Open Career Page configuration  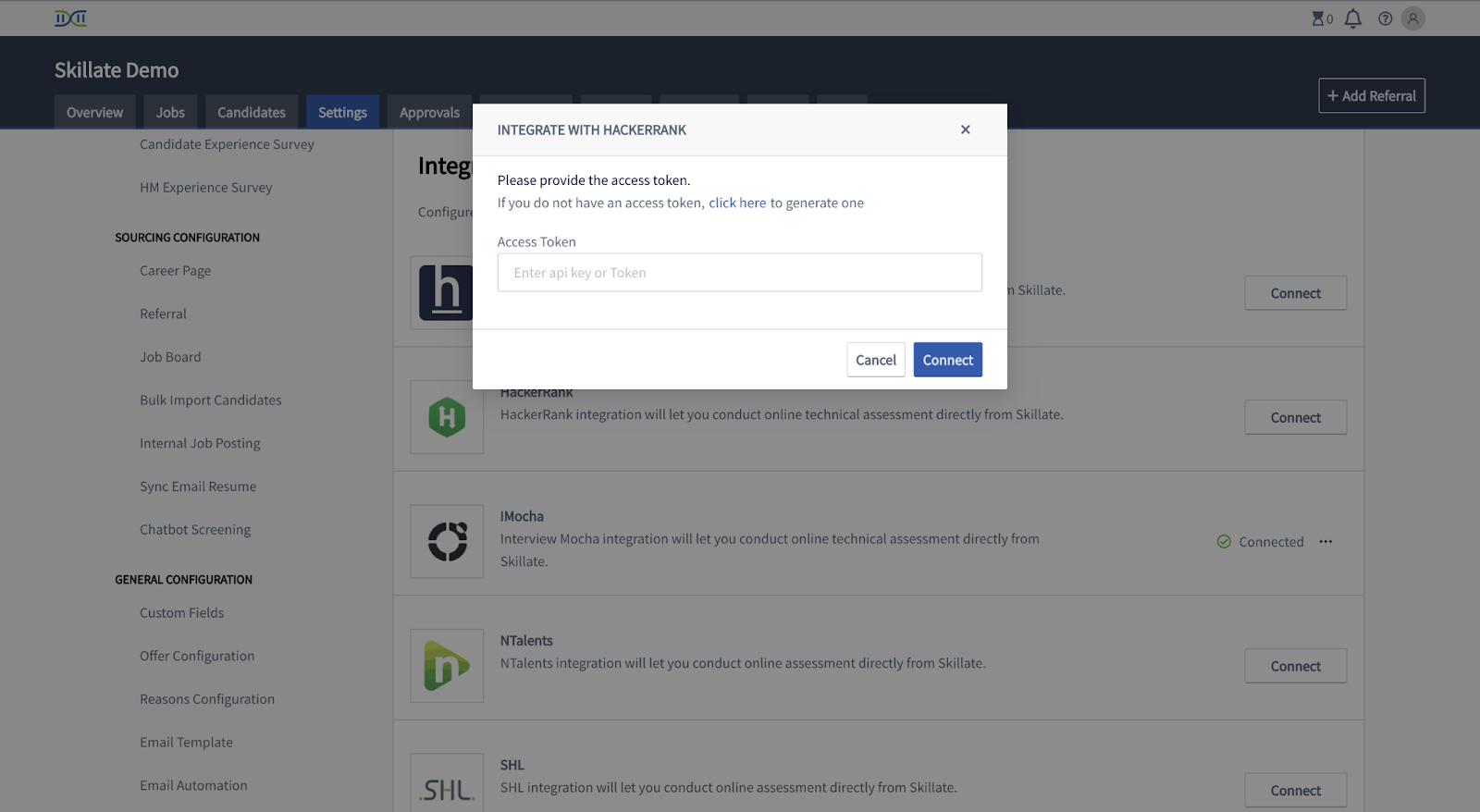click(x=175, y=271)
